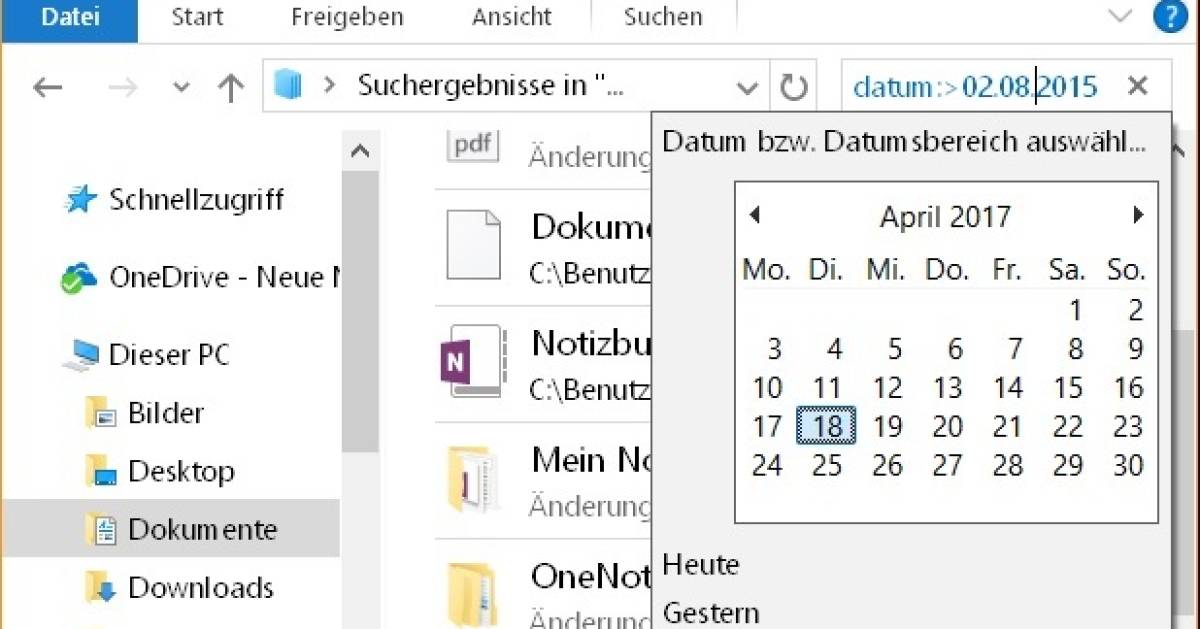Refresh the search results
Image resolution: width=1200 pixels, height=629 pixels.
tap(793, 87)
